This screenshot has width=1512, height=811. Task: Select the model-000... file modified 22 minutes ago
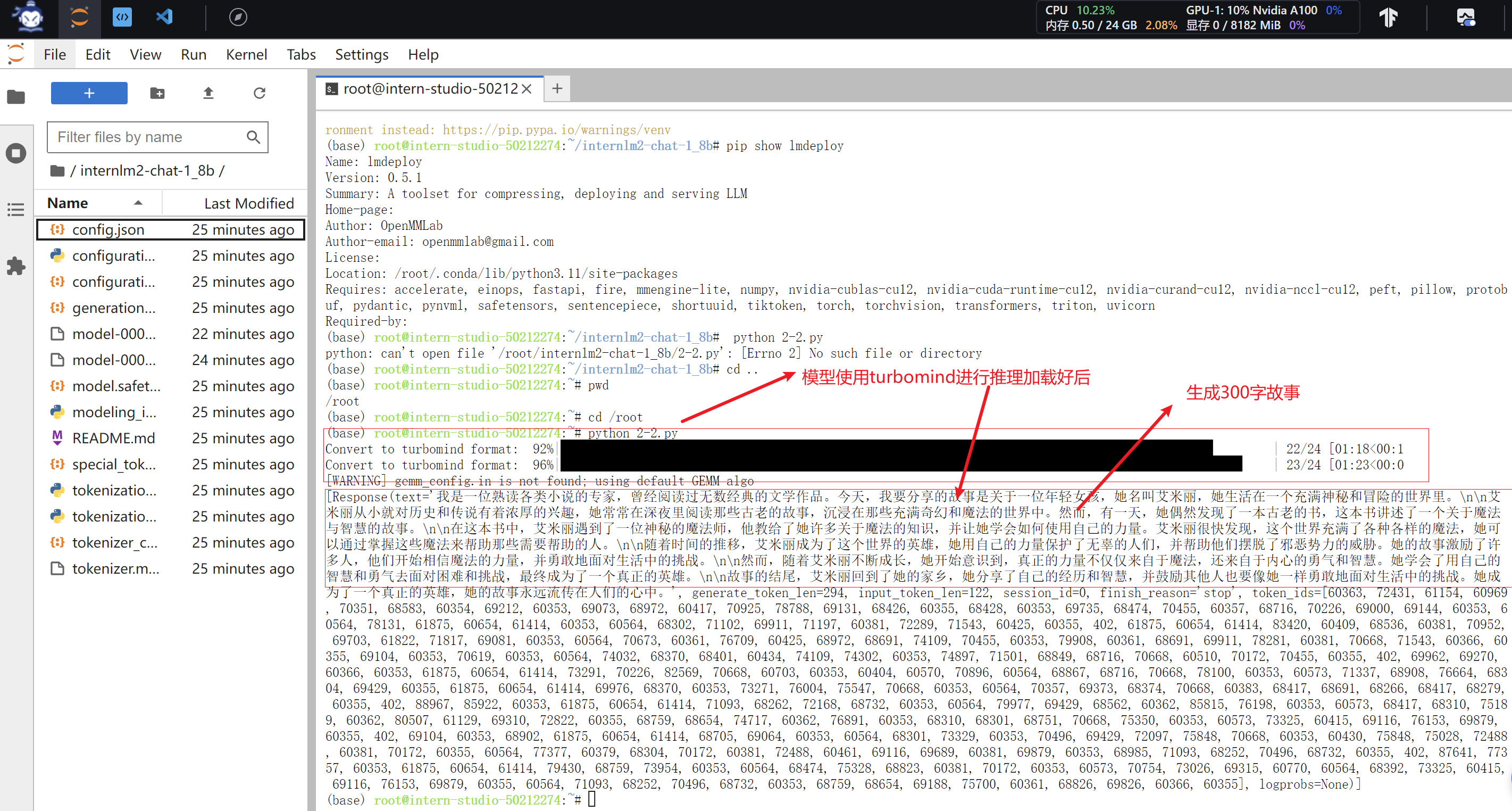tap(171, 334)
